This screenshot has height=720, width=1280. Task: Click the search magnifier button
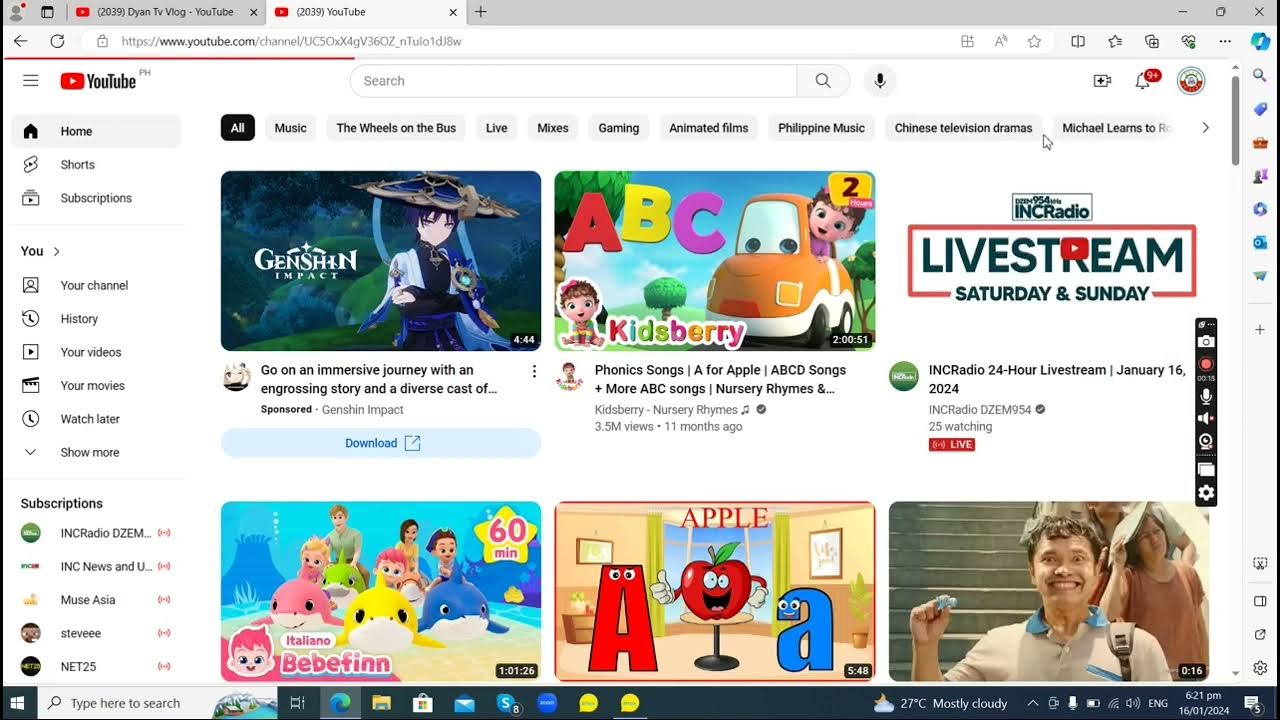[x=823, y=81]
